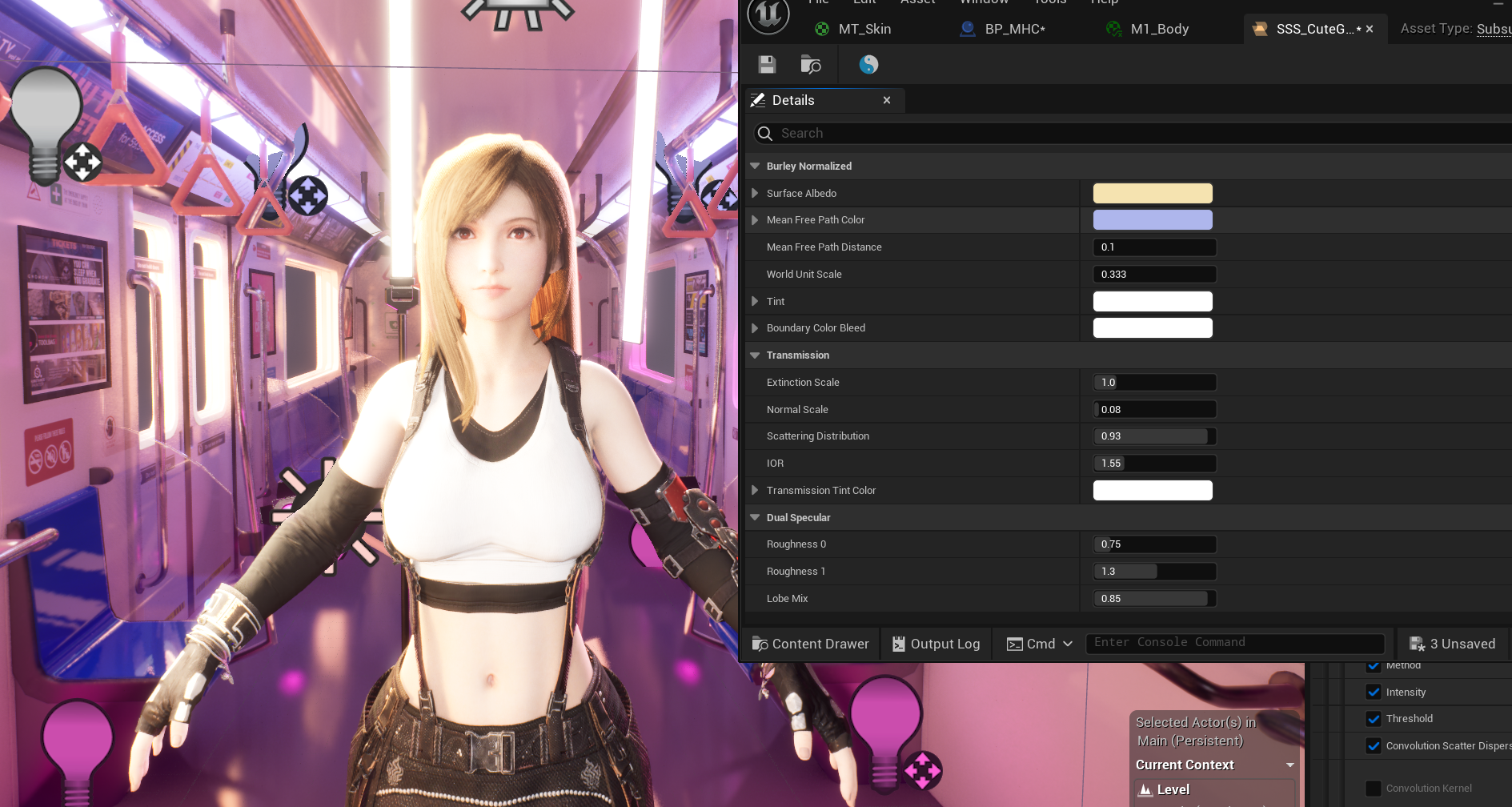Click the BP_MHC blueprint tab icon
This screenshot has height=807, width=1512.
[x=968, y=29]
